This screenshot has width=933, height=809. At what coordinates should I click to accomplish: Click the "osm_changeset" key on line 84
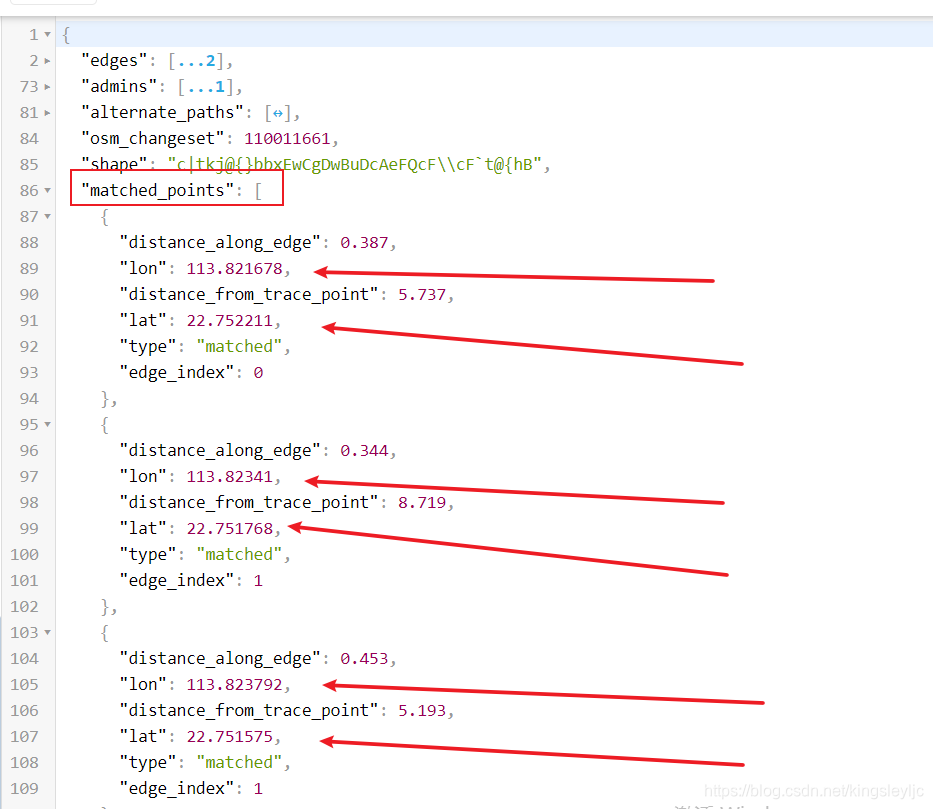[x=153, y=139]
